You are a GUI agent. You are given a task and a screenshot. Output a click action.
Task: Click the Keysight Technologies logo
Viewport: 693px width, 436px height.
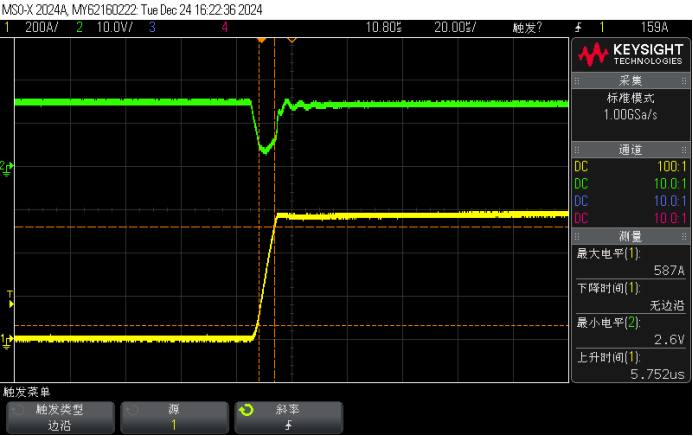pyautogui.click(x=629, y=53)
